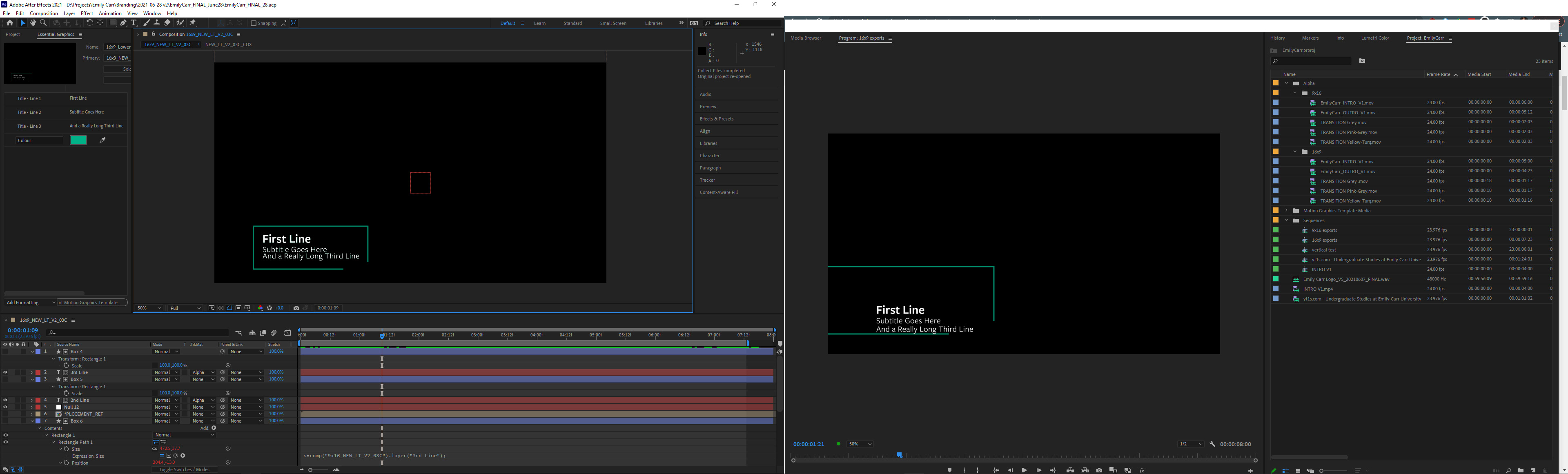Select the Clone Stamp tool
The width and height of the screenshot is (1568, 474).
tap(157, 22)
